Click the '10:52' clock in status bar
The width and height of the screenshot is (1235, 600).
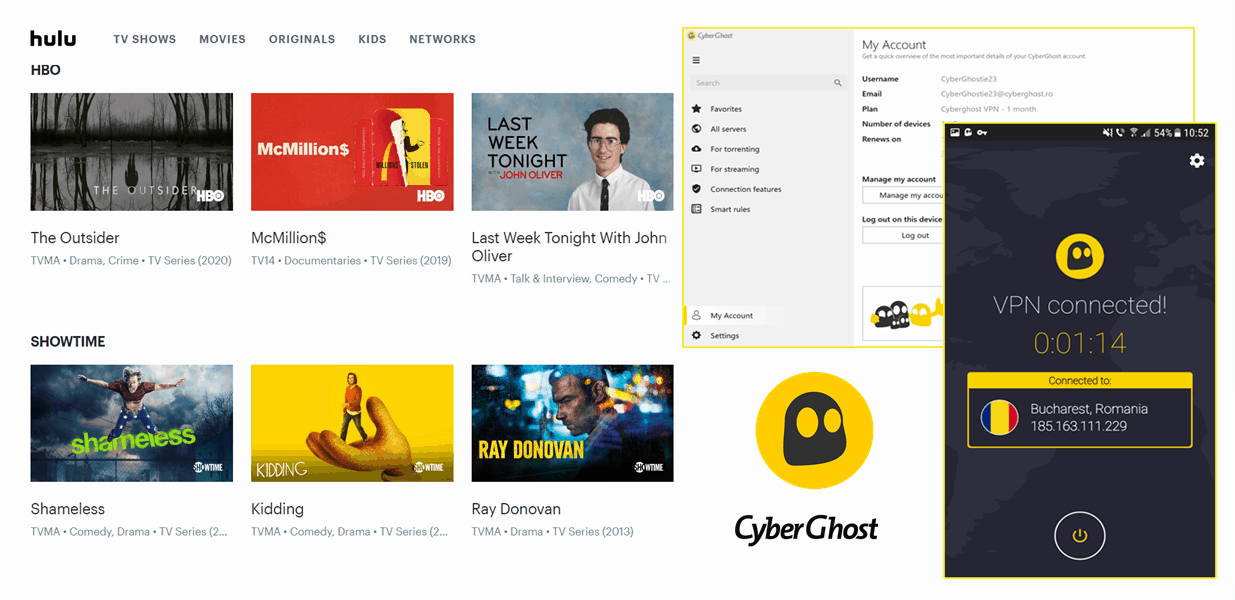click(x=1196, y=133)
